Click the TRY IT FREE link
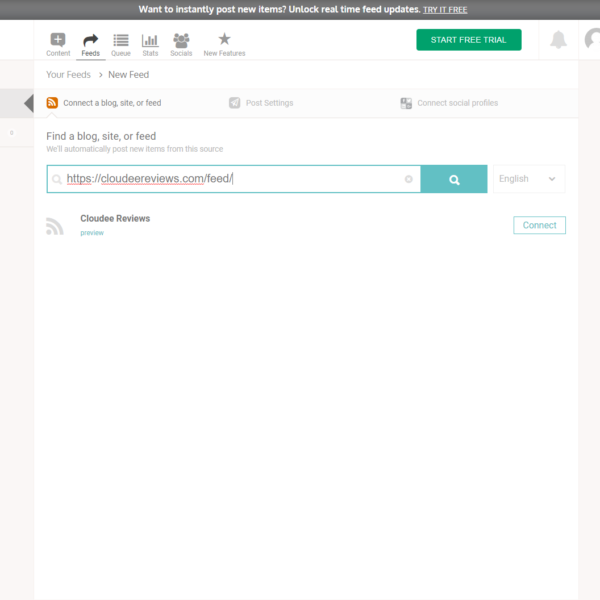 pos(445,10)
